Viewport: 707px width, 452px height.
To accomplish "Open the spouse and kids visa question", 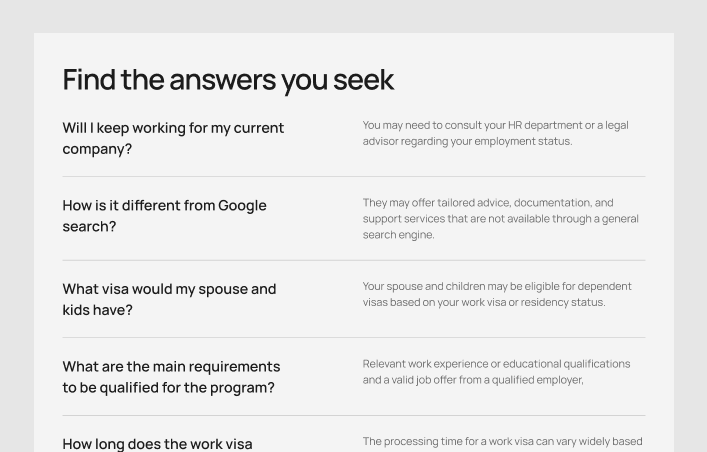I will coord(169,299).
